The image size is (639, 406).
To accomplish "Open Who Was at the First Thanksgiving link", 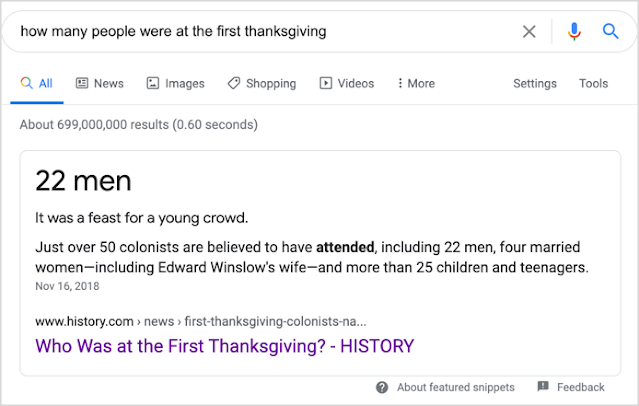I will [x=225, y=346].
